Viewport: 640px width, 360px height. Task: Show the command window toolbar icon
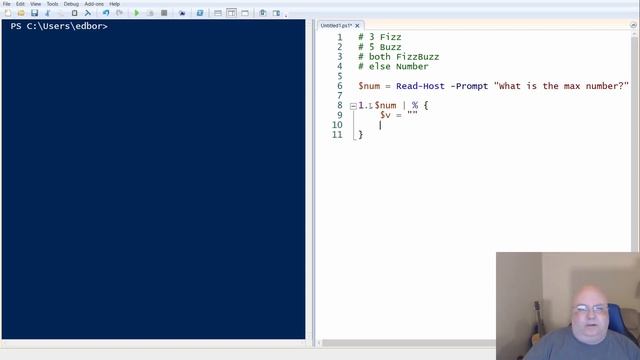pyautogui.click(x=262, y=13)
